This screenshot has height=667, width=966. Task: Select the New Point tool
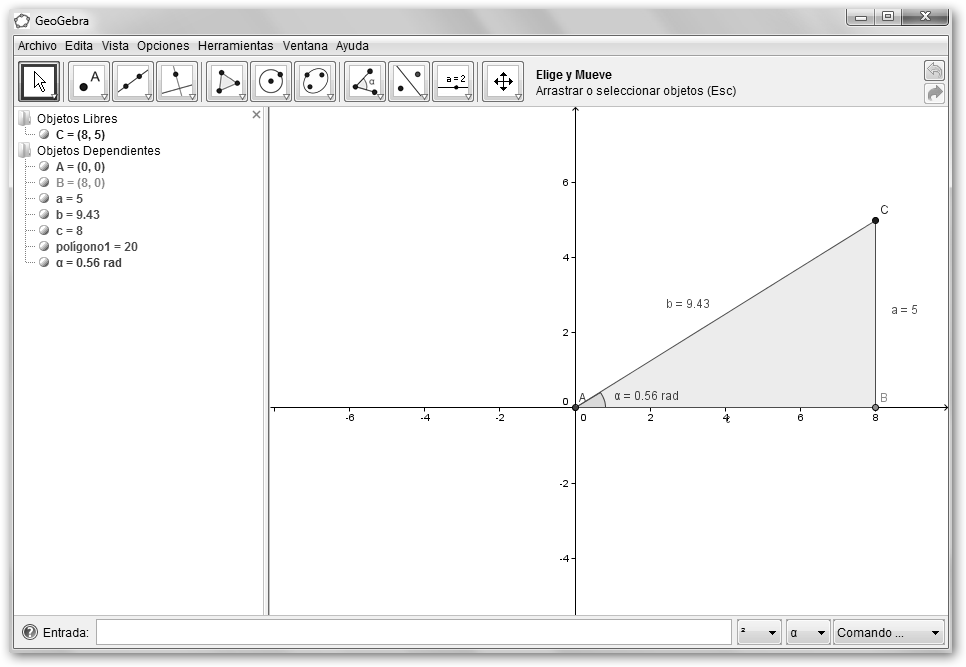89,82
